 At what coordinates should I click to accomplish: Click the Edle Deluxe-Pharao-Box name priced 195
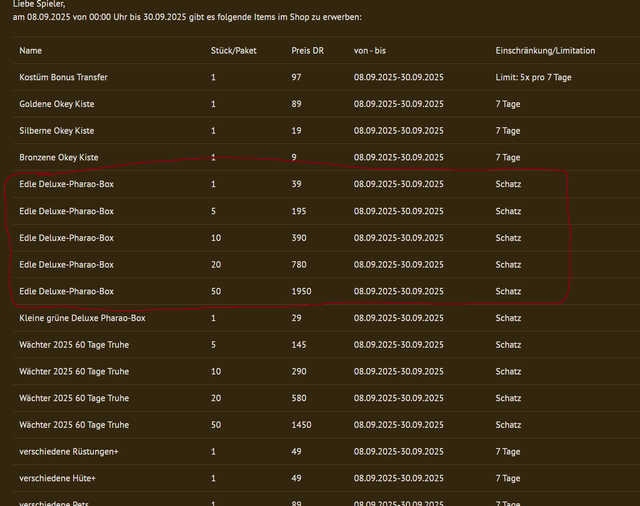click(x=67, y=211)
